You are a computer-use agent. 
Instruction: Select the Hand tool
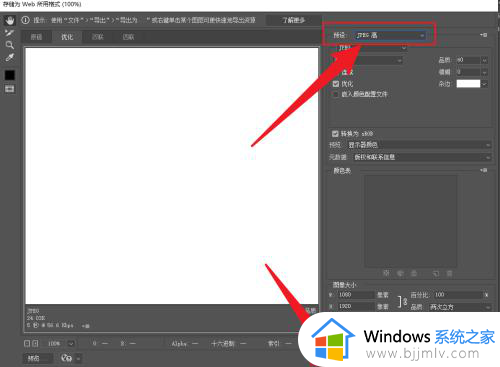point(10,21)
